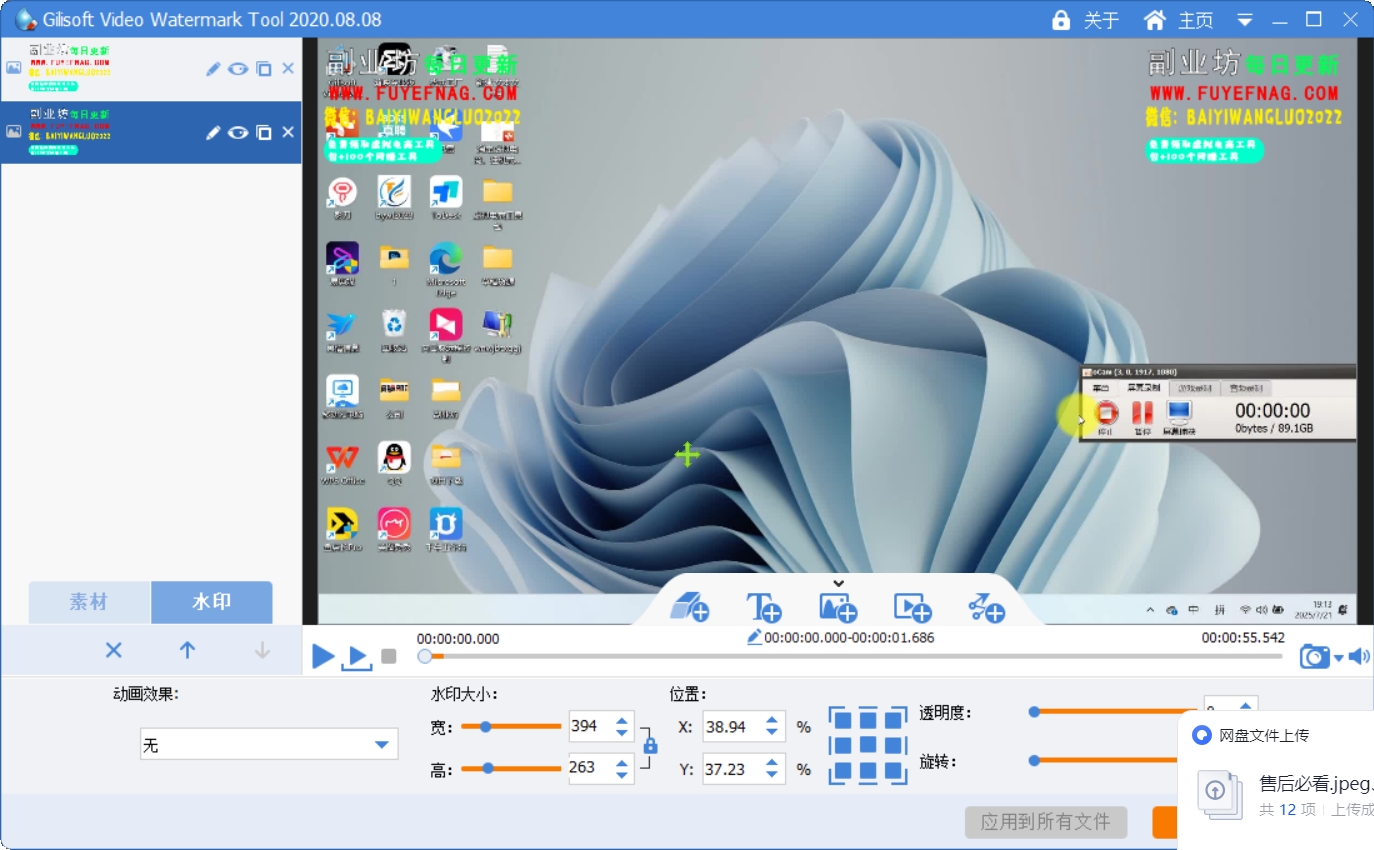Mute audio with the speaker icon
This screenshot has width=1374, height=850.
click(1359, 657)
